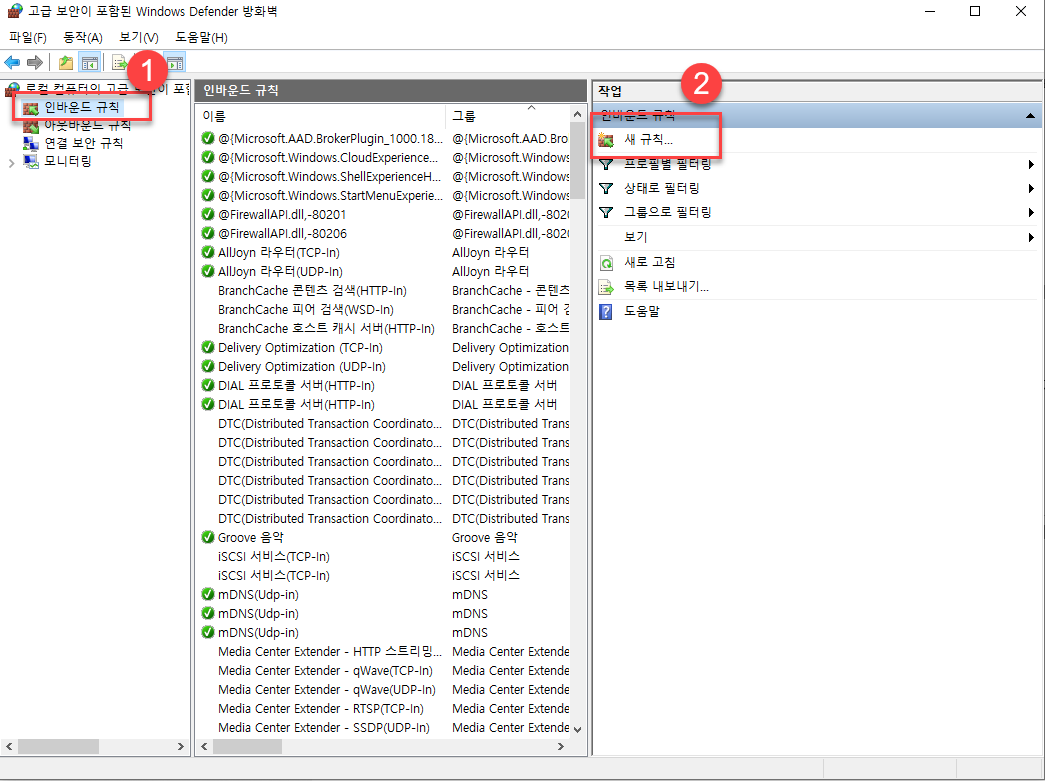Click tree pane horizontal scrollbar right arrow

point(181,746)
